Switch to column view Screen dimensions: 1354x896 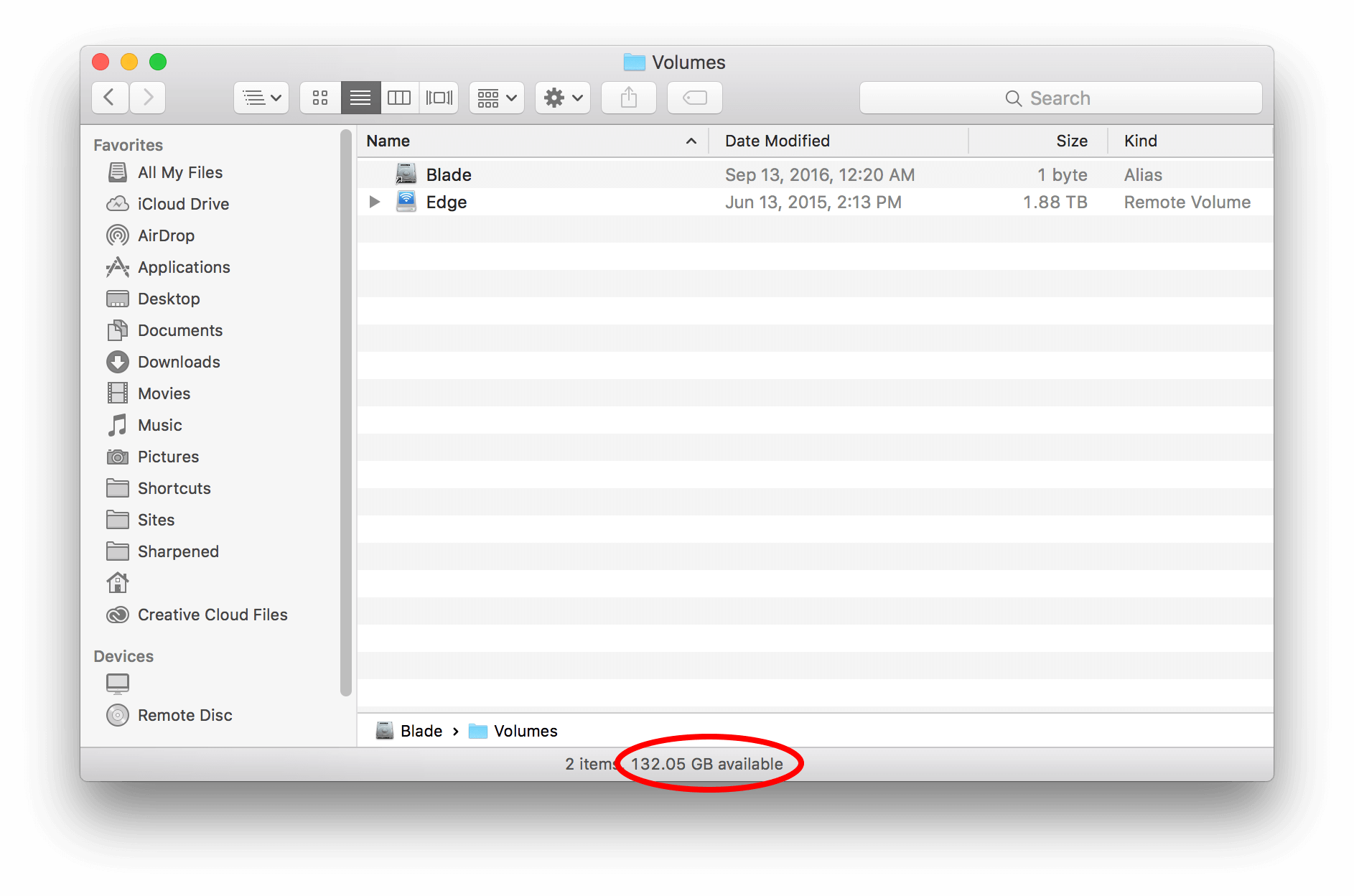tap(399, 98)
